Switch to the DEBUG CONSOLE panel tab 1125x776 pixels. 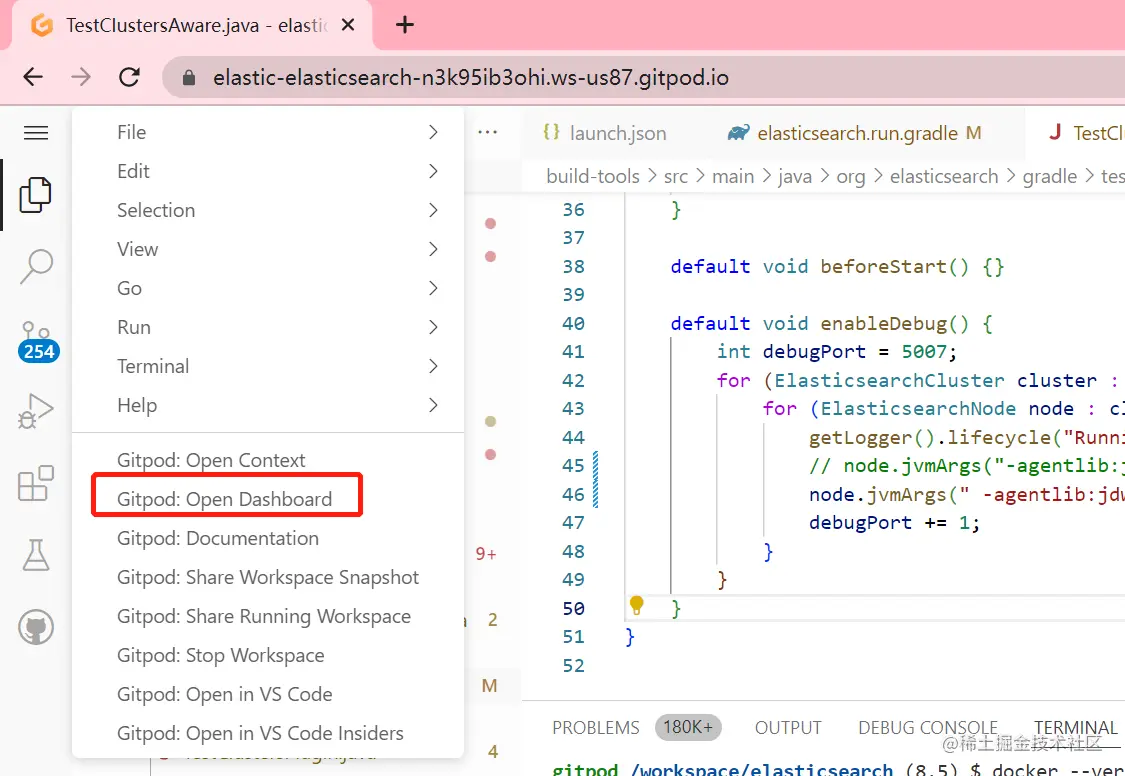click(x=928, y=727)
